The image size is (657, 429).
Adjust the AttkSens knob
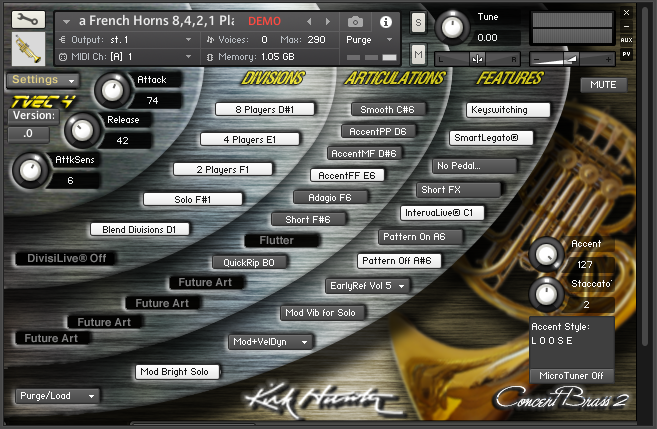click(x=30, y=171)
